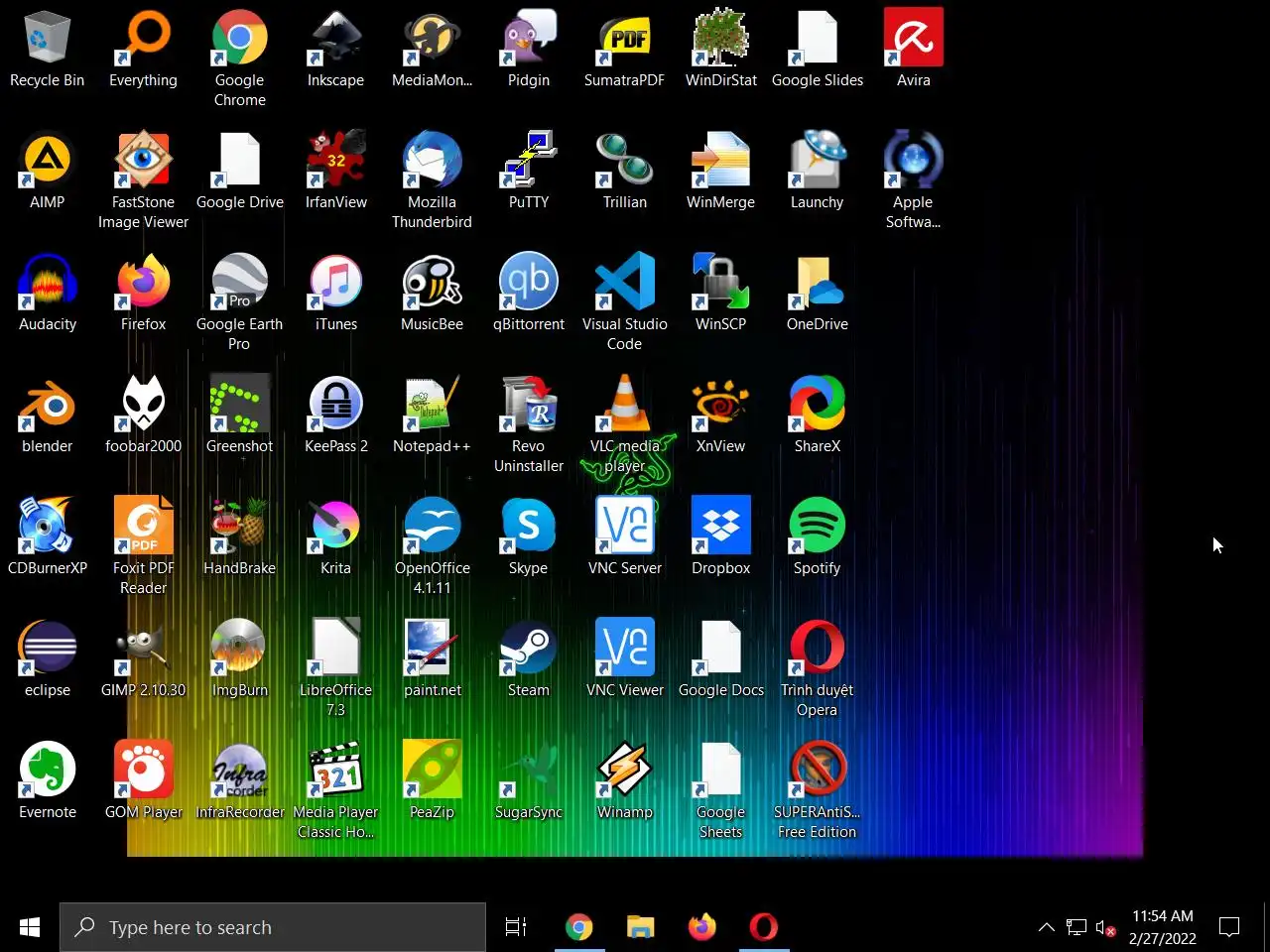Select the OpenOffice 4.1.11 shortcut
This screenshot has width=1270, height=952.
(x=432, y=527)
